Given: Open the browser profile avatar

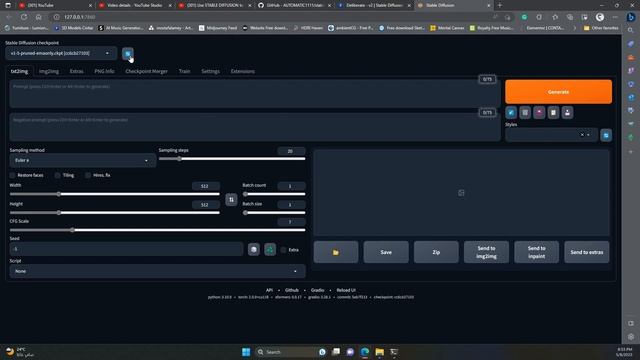Looking at the screenshot, I should (600, 17).
